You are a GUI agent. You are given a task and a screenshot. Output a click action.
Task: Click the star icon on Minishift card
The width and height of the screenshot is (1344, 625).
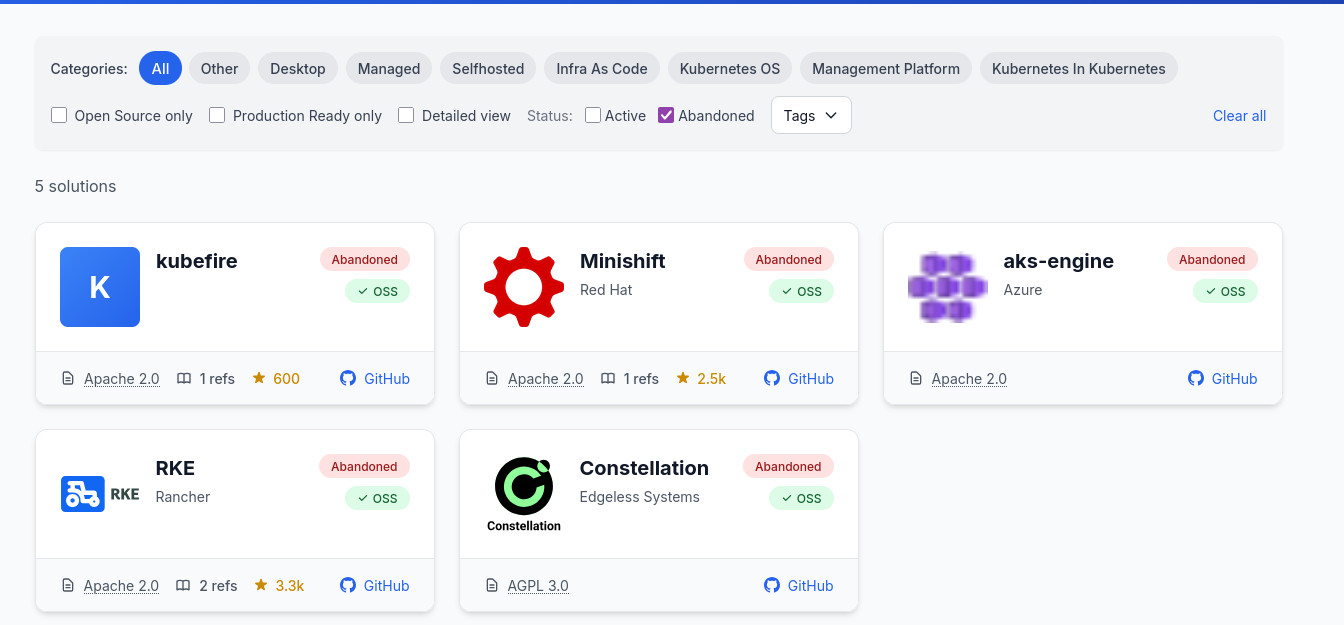point(683,379)
